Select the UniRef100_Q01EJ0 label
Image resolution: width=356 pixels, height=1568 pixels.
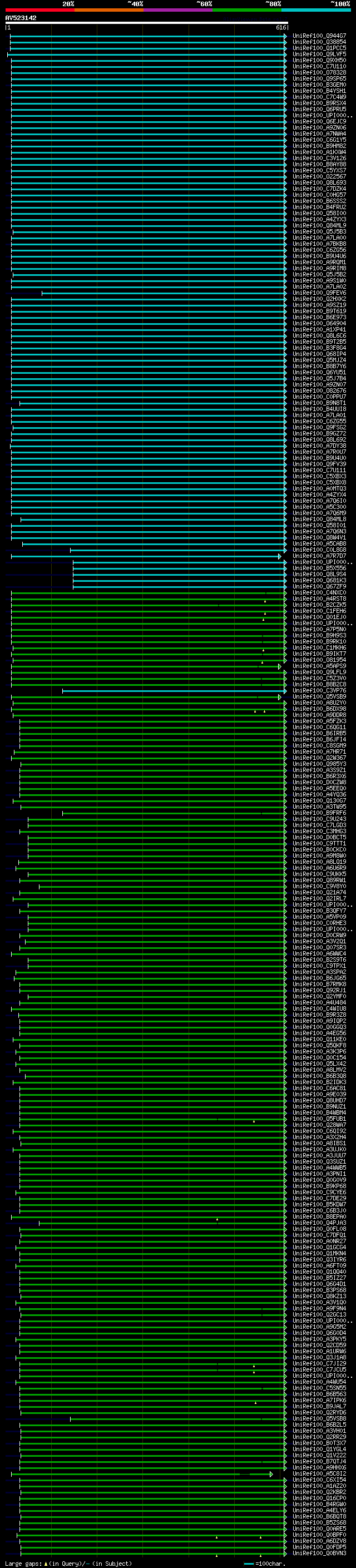click(x=319, y=617)
